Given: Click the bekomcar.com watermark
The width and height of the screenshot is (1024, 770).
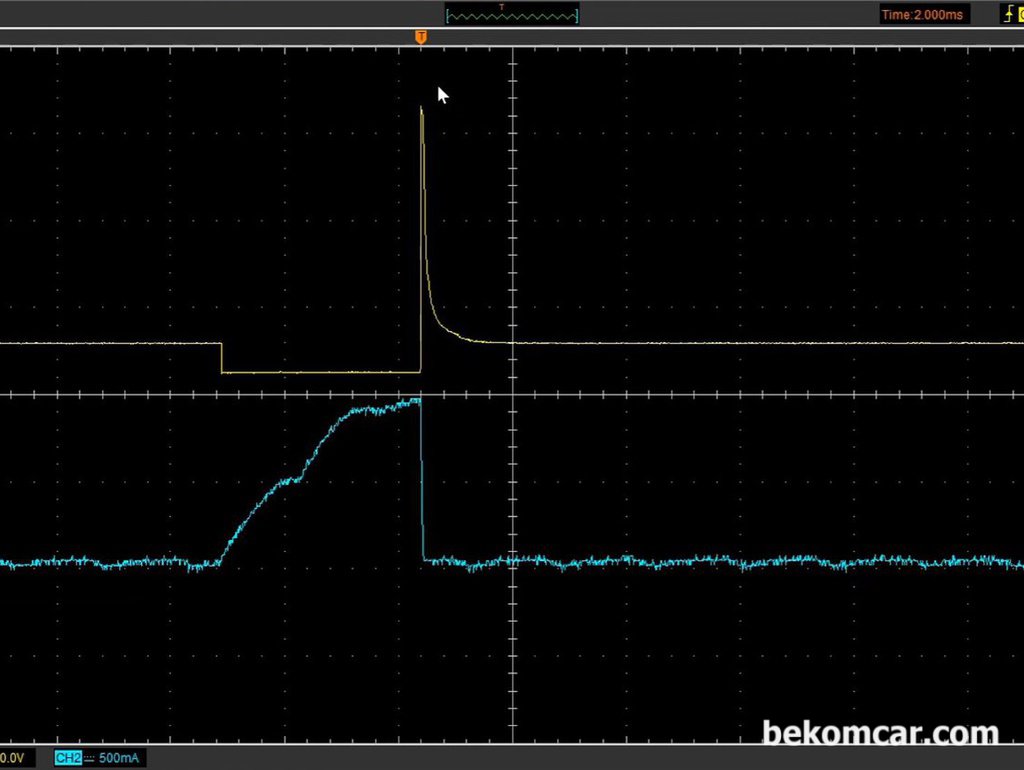Looking at the screenshot, I should pos(880,733).
